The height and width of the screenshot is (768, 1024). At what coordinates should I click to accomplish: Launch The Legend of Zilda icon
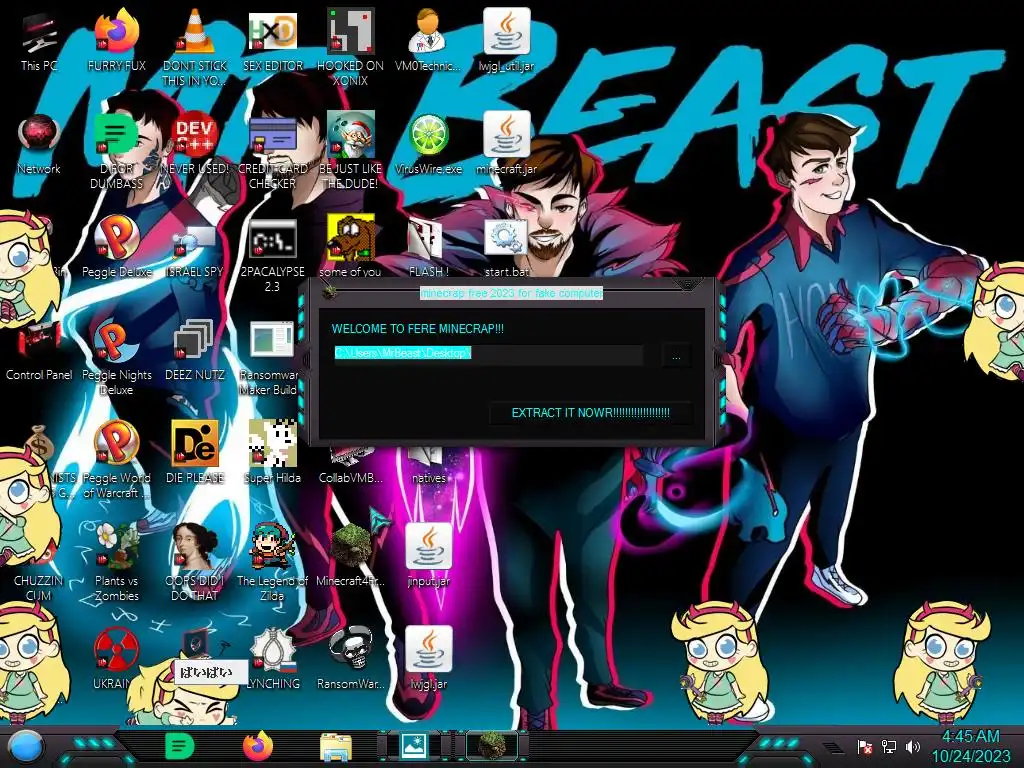point(272,564)
